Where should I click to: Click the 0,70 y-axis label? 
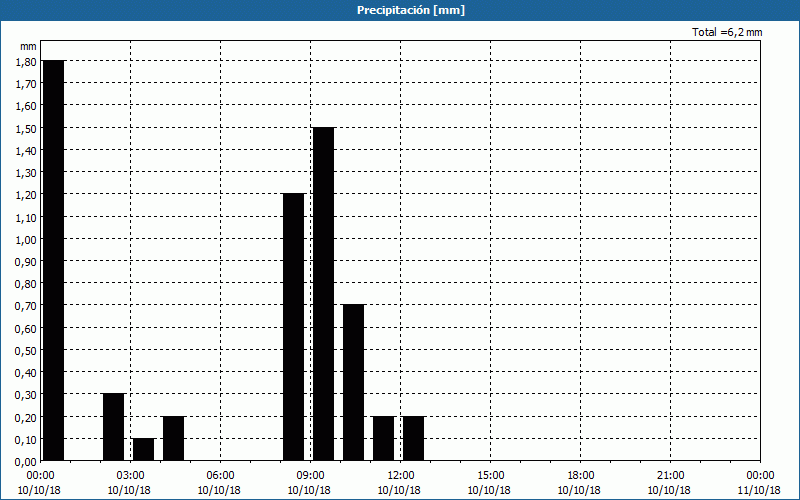coord(26,306)
